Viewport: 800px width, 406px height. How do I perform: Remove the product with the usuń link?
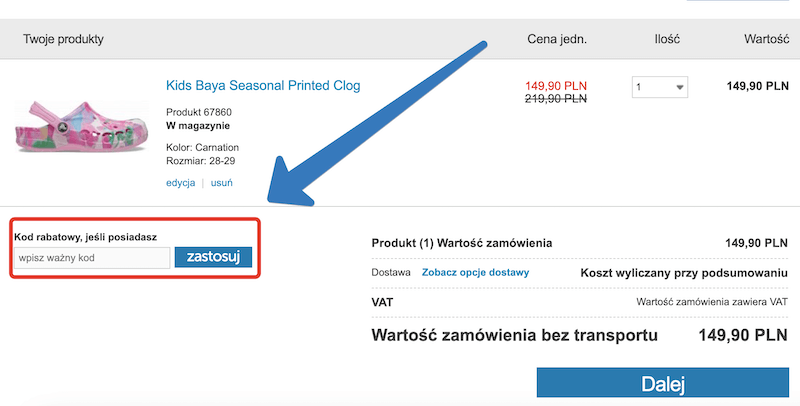[221, 183]
